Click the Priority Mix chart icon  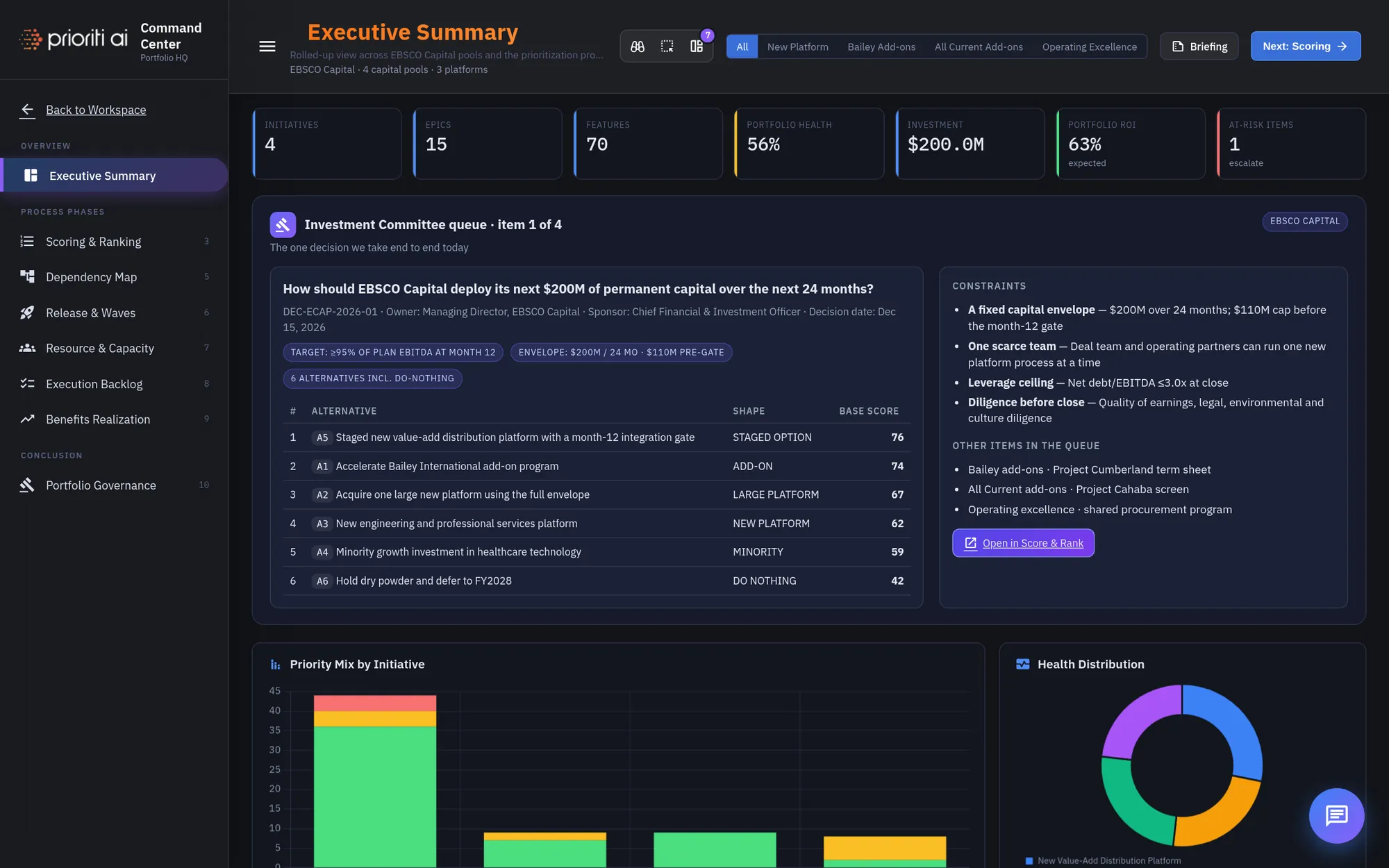click(276, 665)
